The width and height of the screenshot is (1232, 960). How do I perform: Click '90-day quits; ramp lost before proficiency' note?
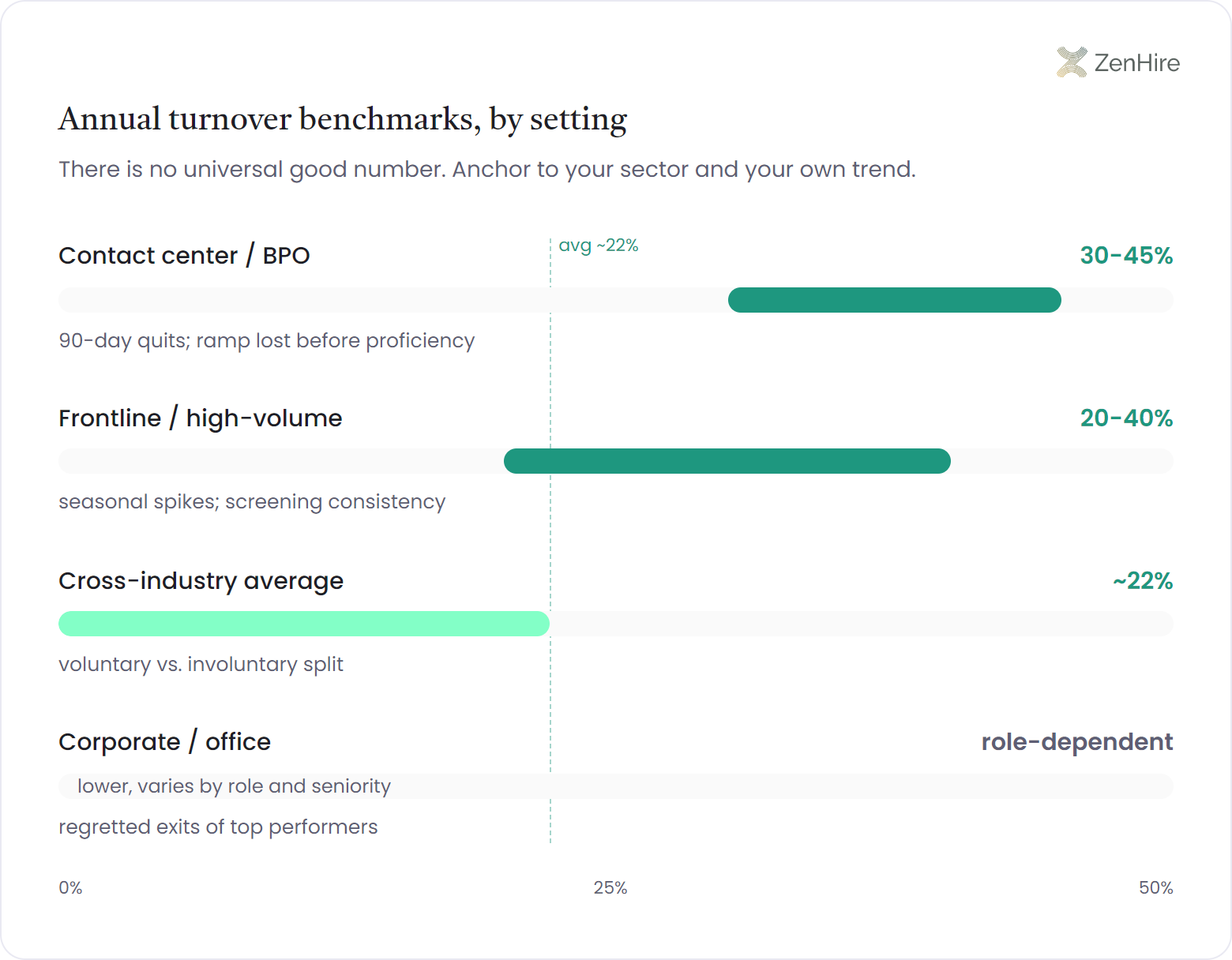[267, 340]
